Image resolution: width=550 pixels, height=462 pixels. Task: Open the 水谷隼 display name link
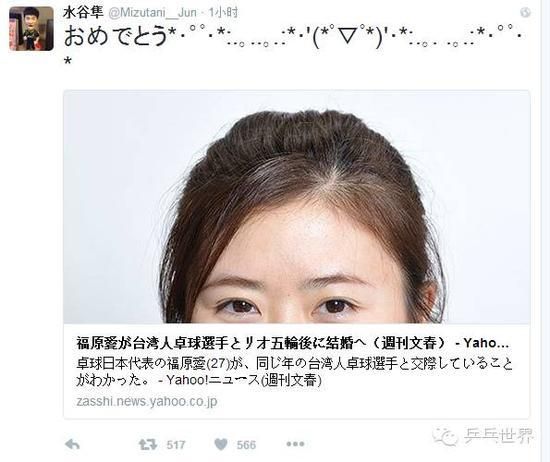(x=83, y=13)
